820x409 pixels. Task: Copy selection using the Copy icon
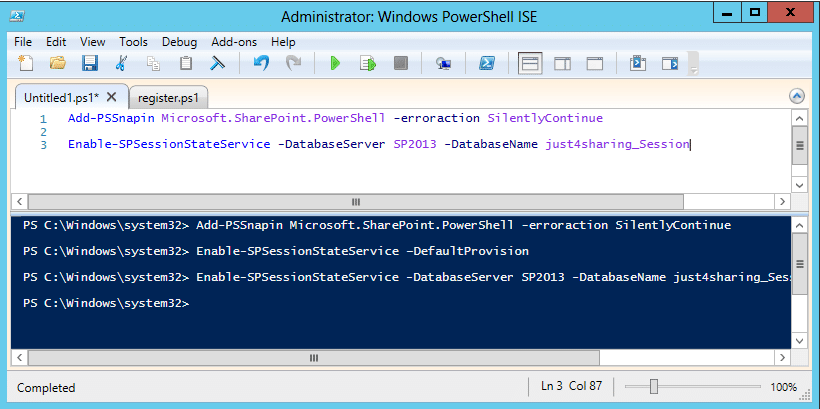point(153,64)
